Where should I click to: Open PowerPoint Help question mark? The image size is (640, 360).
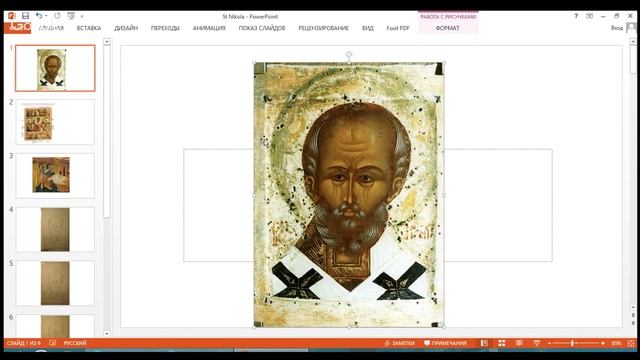(576, 16)
